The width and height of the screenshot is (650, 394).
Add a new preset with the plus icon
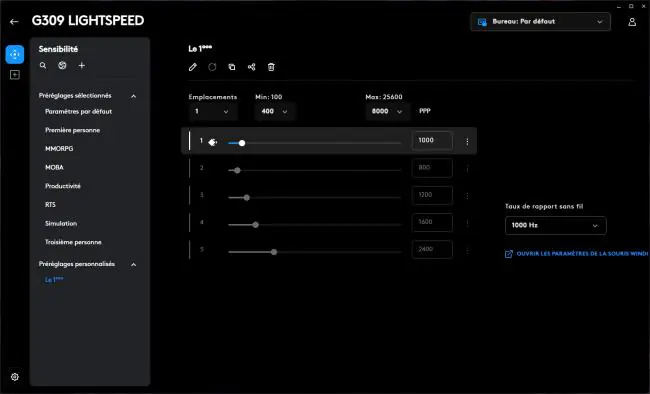[82, 65]
